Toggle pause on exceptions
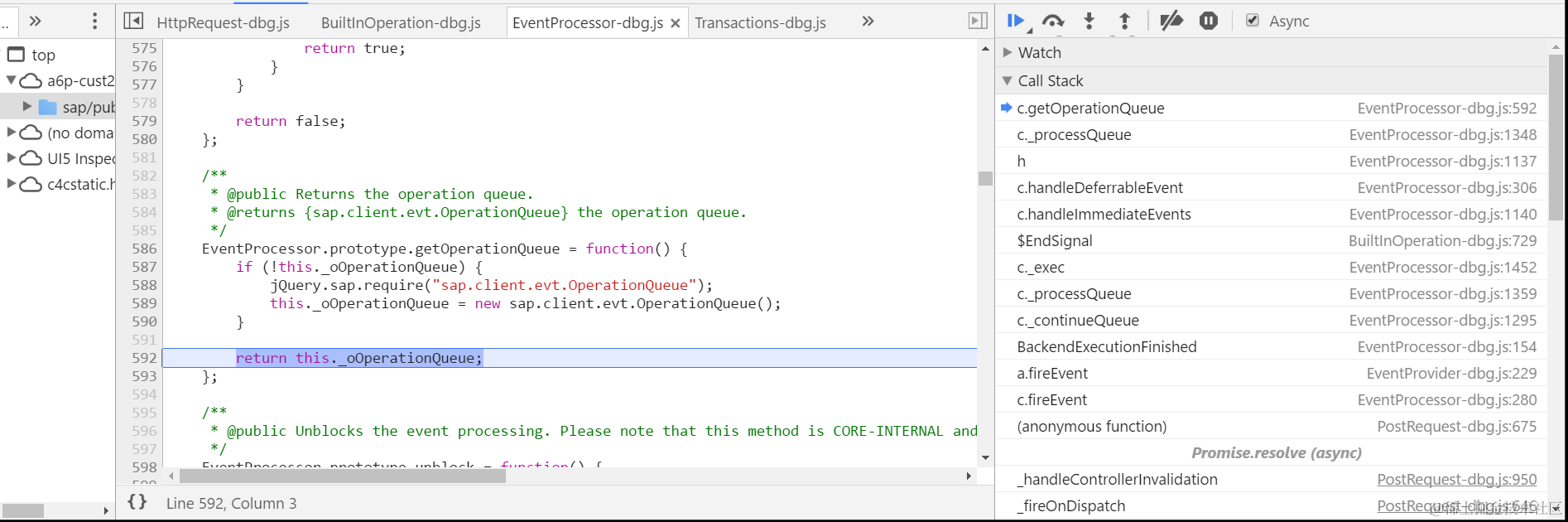1568x522 pixels. click(x=1209, y=21)
